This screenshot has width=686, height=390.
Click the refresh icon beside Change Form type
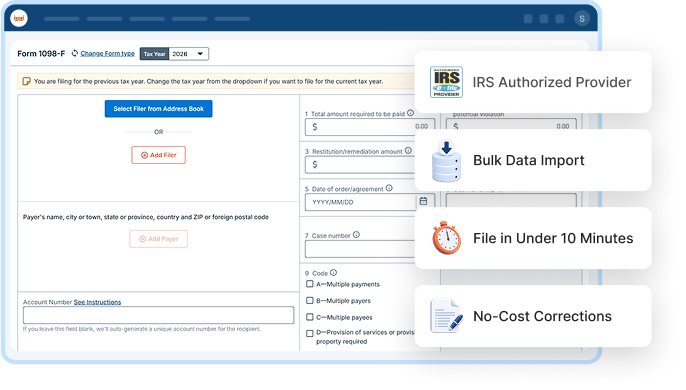coord(75,53)
